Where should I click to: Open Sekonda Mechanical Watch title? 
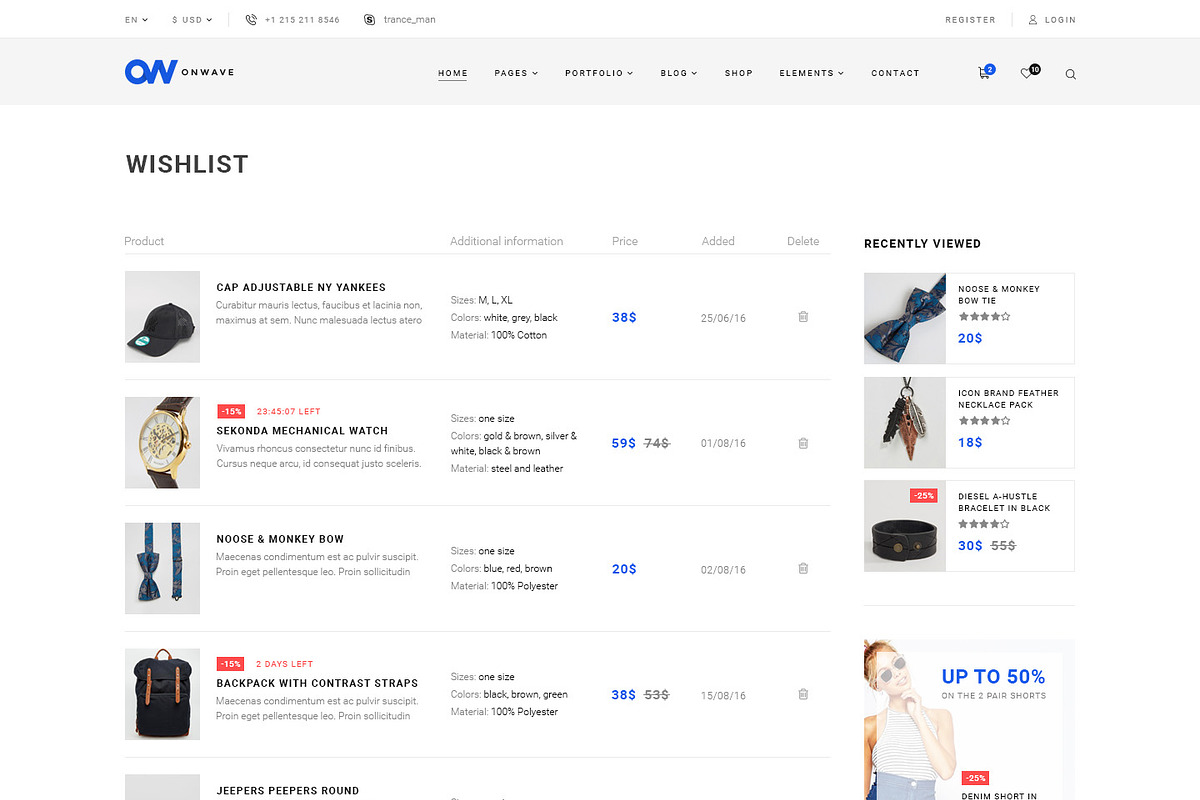(x=302, y=431)
